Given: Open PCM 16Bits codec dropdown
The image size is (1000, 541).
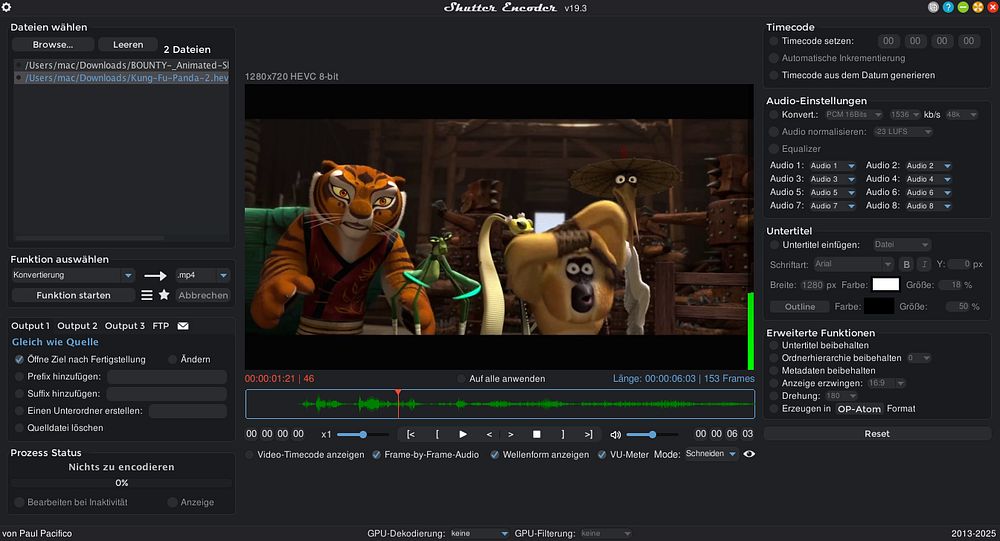Looking at the screenshot, I should pos(853,114).
